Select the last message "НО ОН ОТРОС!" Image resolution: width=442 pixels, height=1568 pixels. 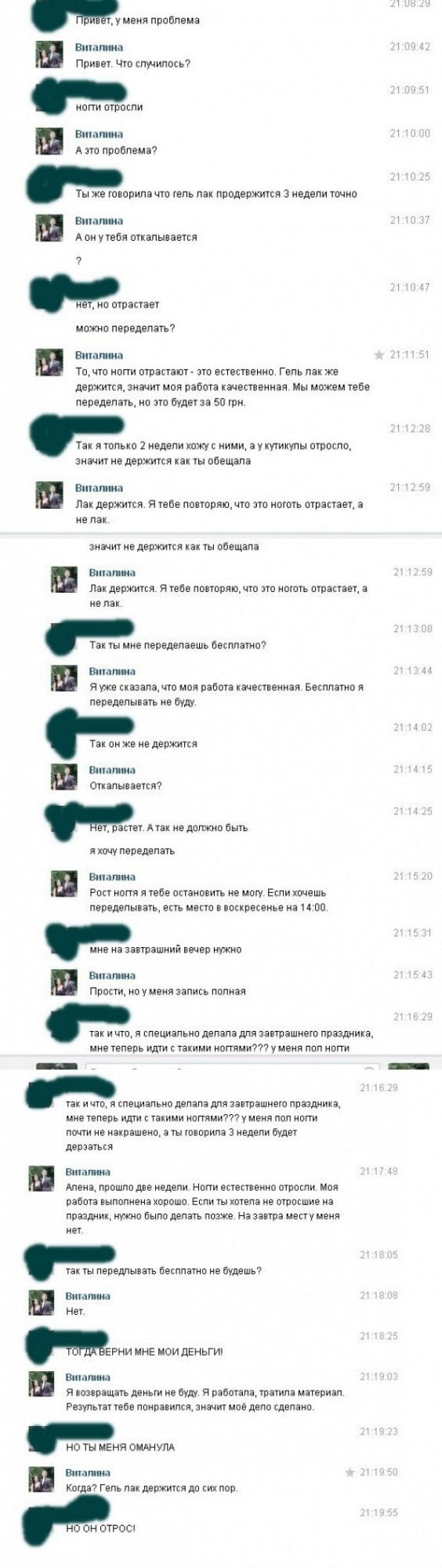click(100, 1528)
